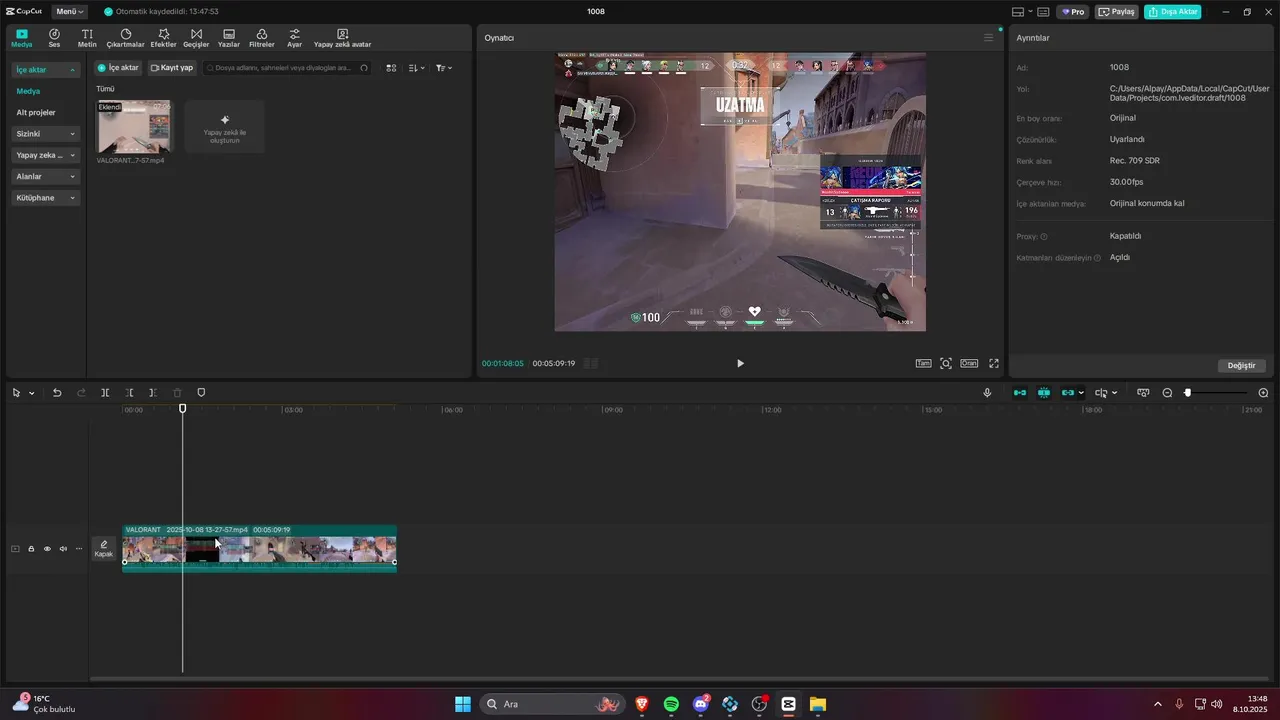Open the Filtreler filters tab

click(261, 38)
